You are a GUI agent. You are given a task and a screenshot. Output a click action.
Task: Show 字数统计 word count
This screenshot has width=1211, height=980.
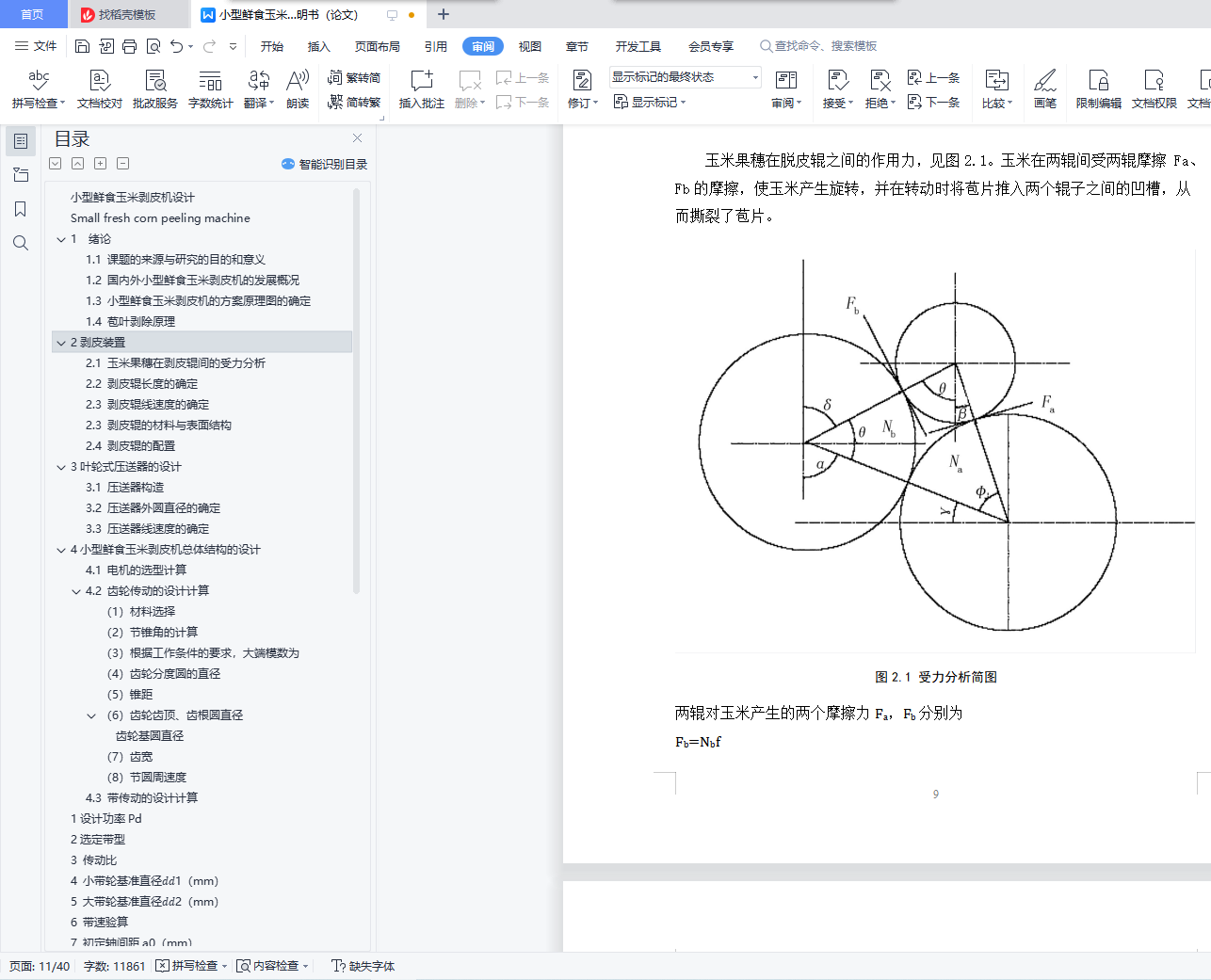click(211, 89)
